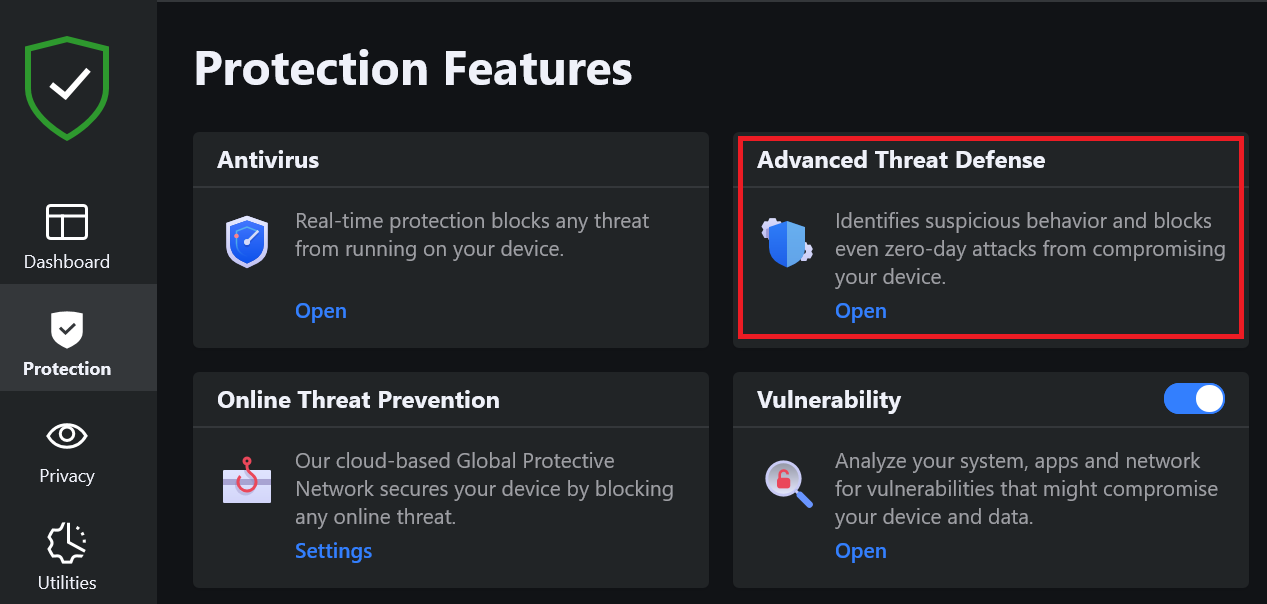Open Advanced Threat Defense via Open link
Viewport: 1267px width, 604px height.
(x=861, y=311)
